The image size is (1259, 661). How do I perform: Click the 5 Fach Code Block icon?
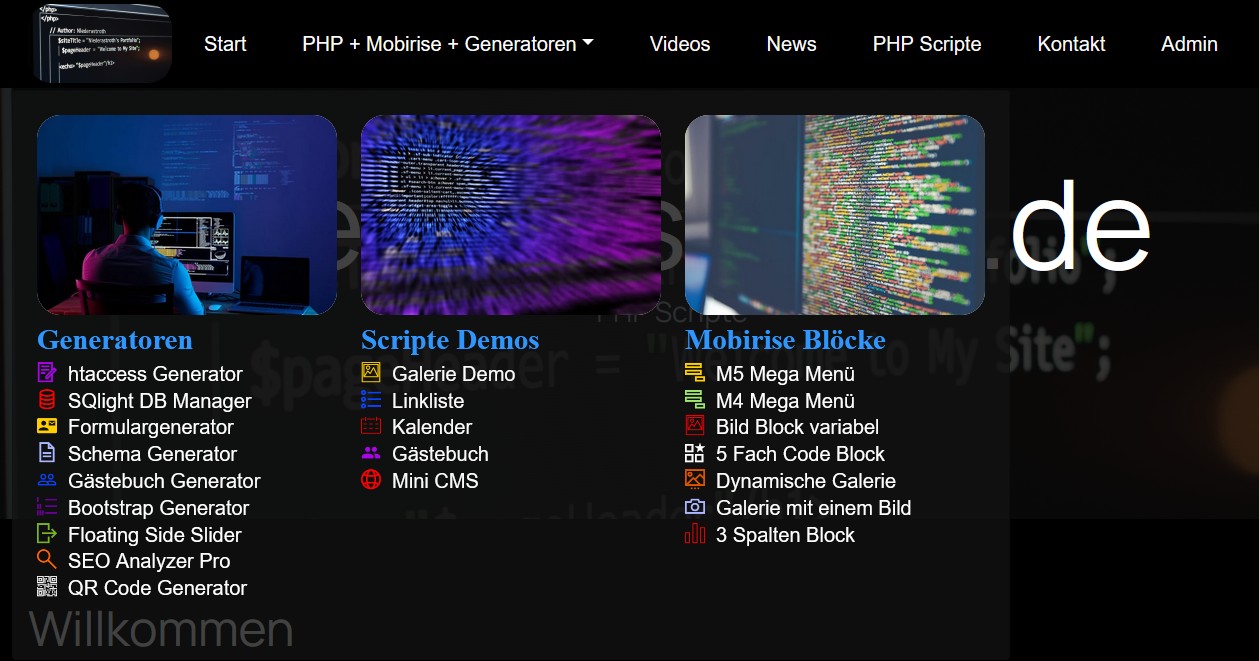pos(695,453)
